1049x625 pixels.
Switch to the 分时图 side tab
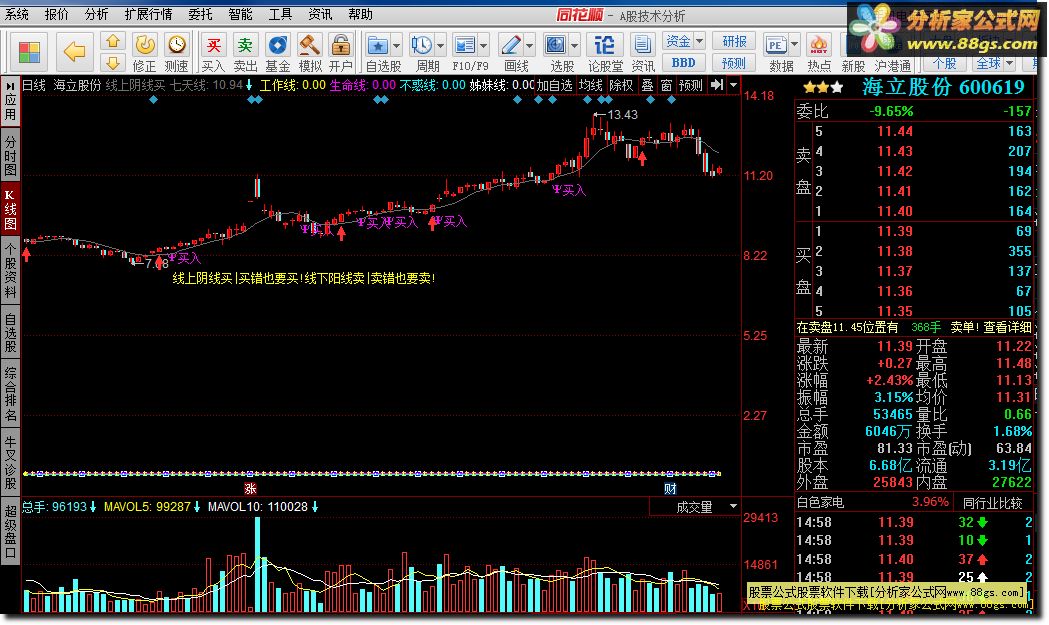10,155
